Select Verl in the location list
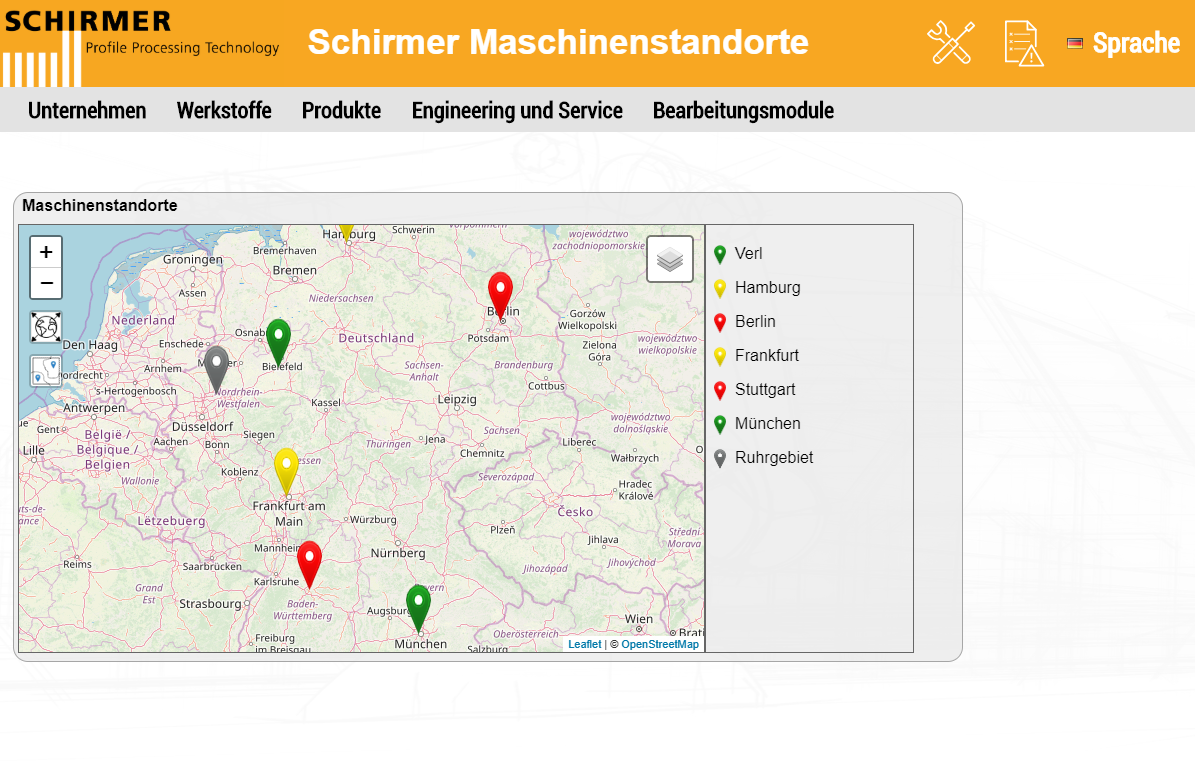This screenshot has width=1195, height=768. [x=748, y=254]
